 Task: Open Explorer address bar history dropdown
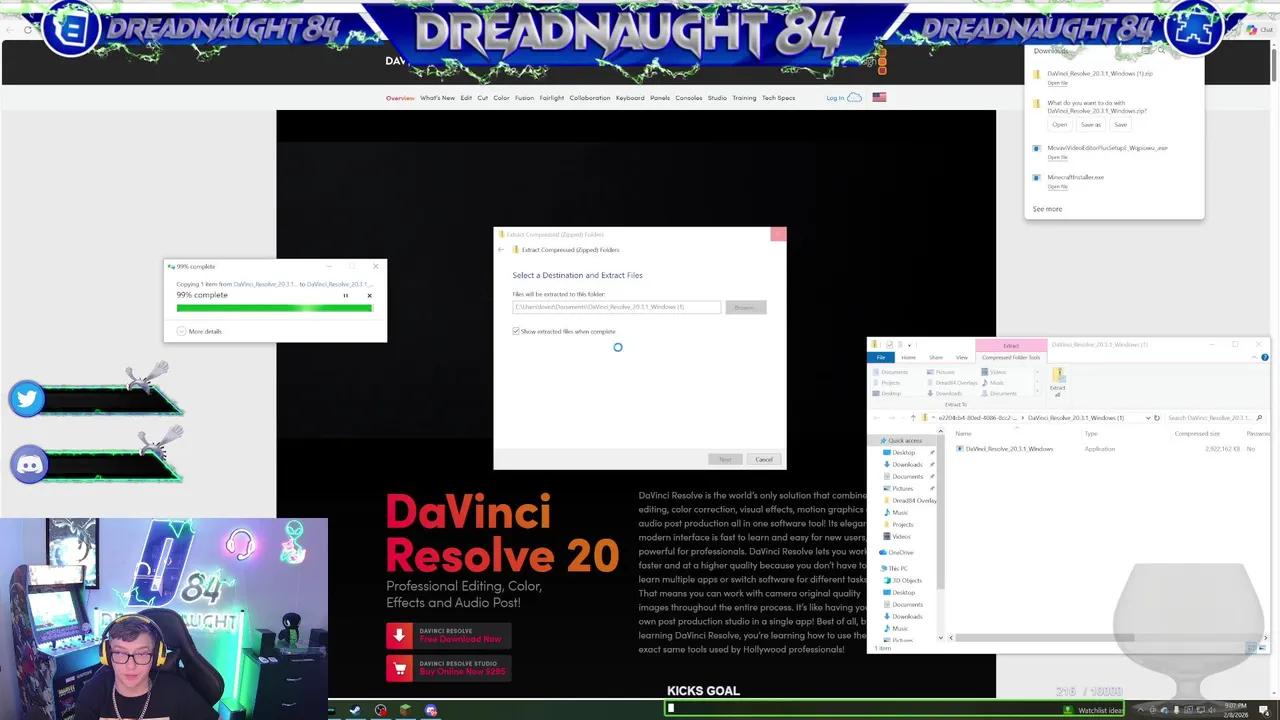click(x=1147, y=418)
